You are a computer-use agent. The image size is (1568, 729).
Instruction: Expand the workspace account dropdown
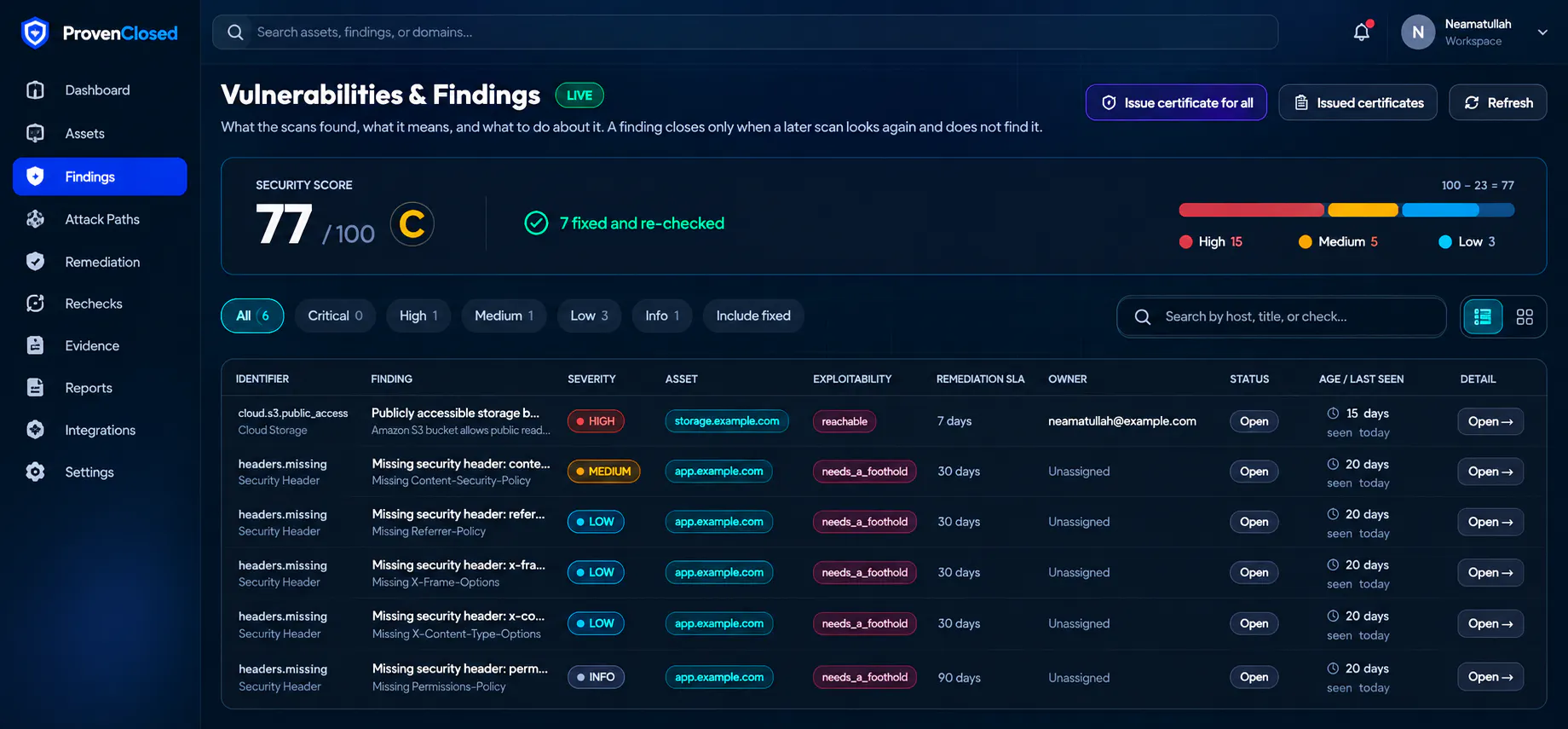click(x=1542, y=32)
